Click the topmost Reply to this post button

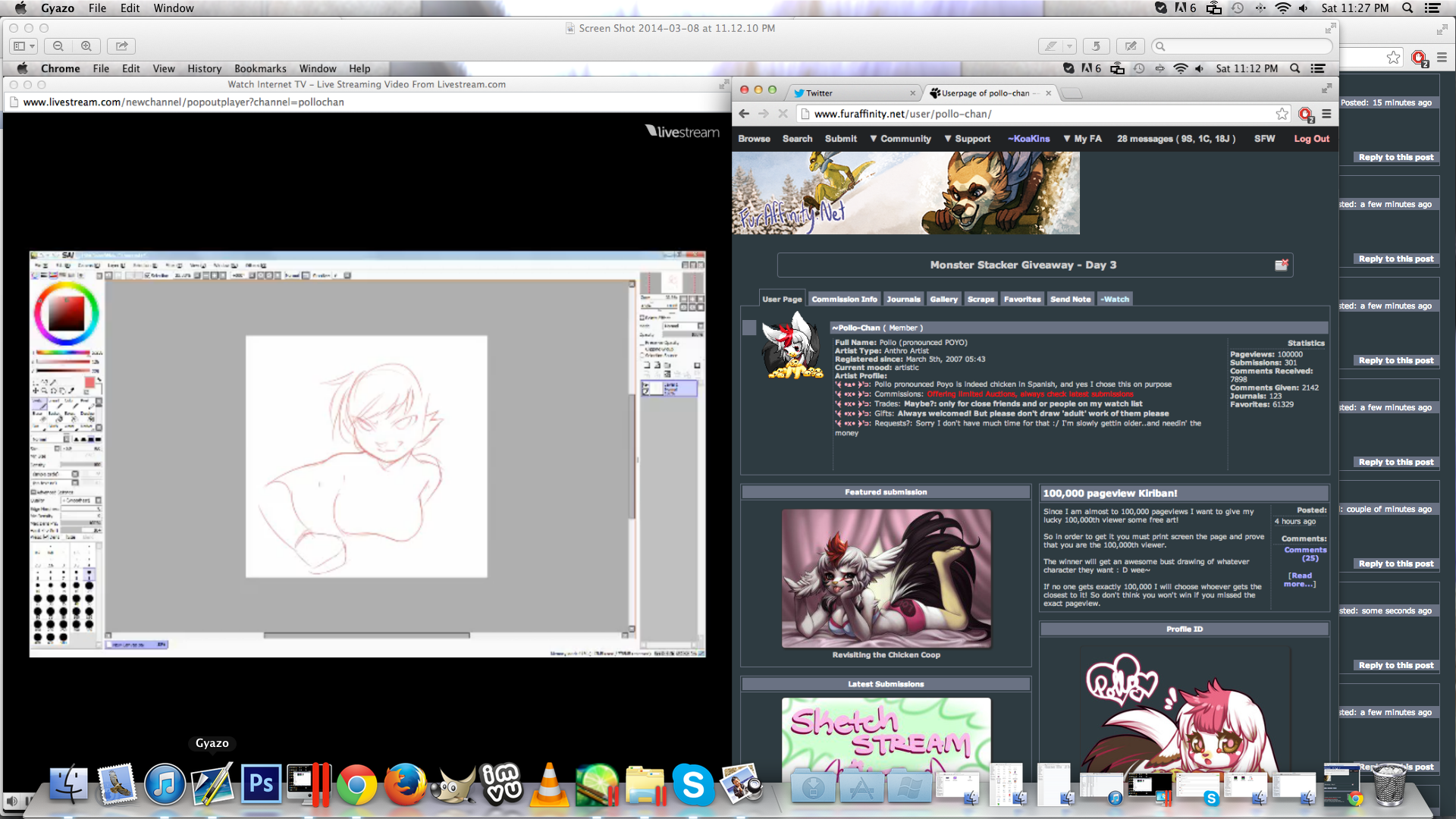[1396, 158]
